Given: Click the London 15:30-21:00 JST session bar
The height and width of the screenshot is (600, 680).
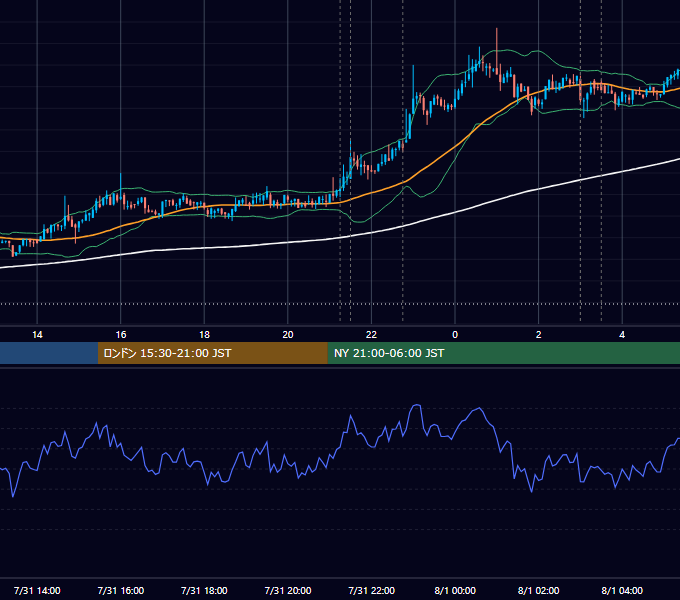Looking at the screenshot, I should (212, 353).
